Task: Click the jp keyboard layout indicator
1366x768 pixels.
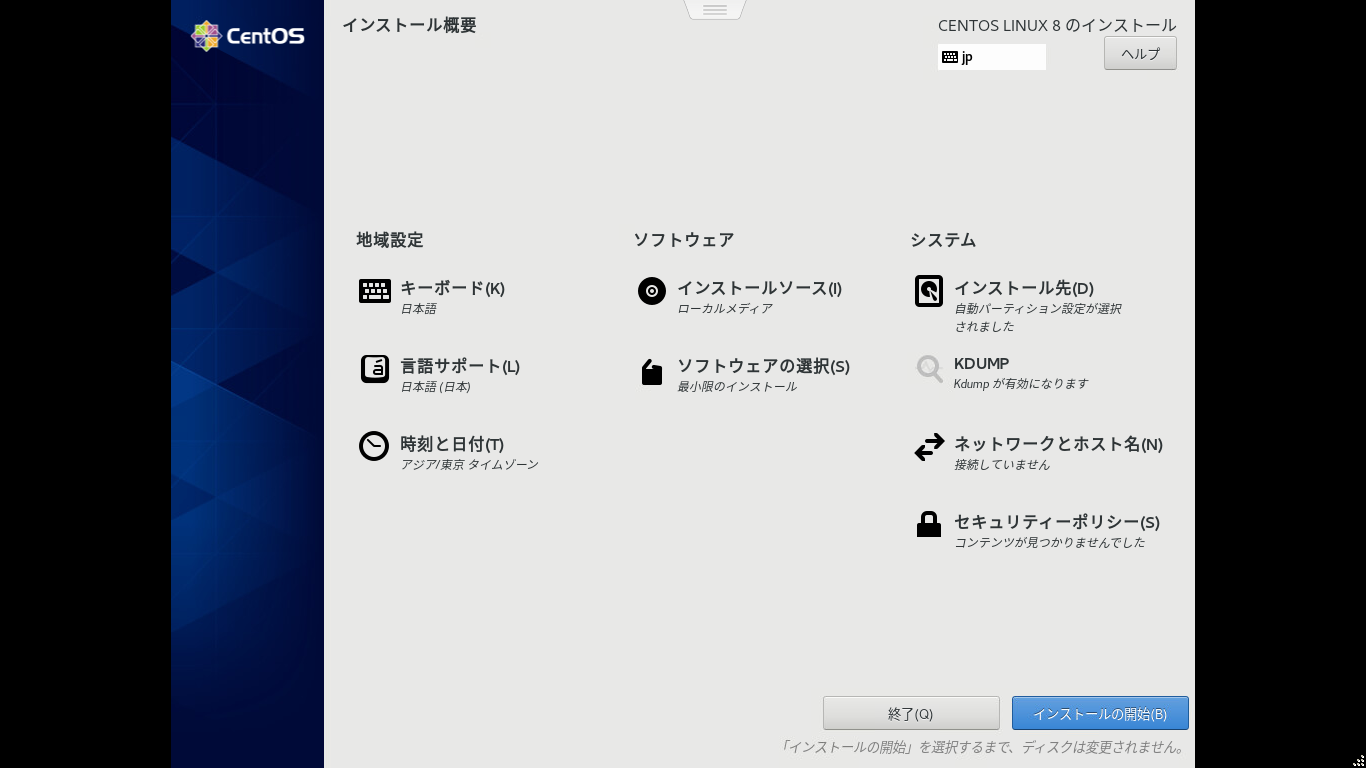Action: [x=992, y=57]
